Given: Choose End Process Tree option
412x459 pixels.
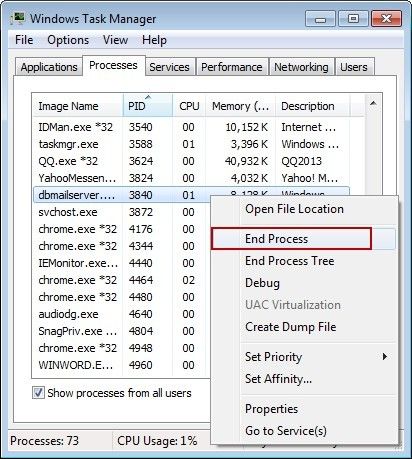Looking at the screenshot, I should (290, 261).
